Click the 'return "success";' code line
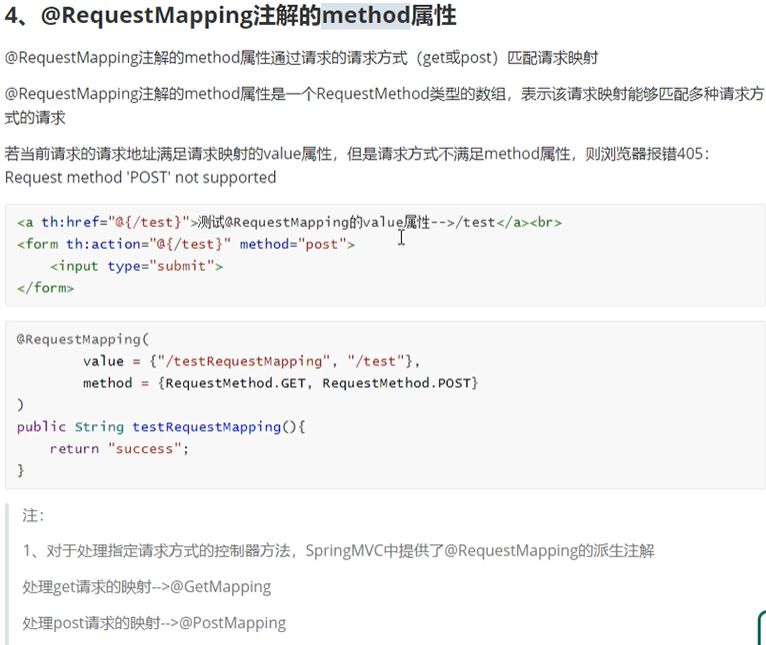This screenshot has width=766, height=645. point(119,449)
